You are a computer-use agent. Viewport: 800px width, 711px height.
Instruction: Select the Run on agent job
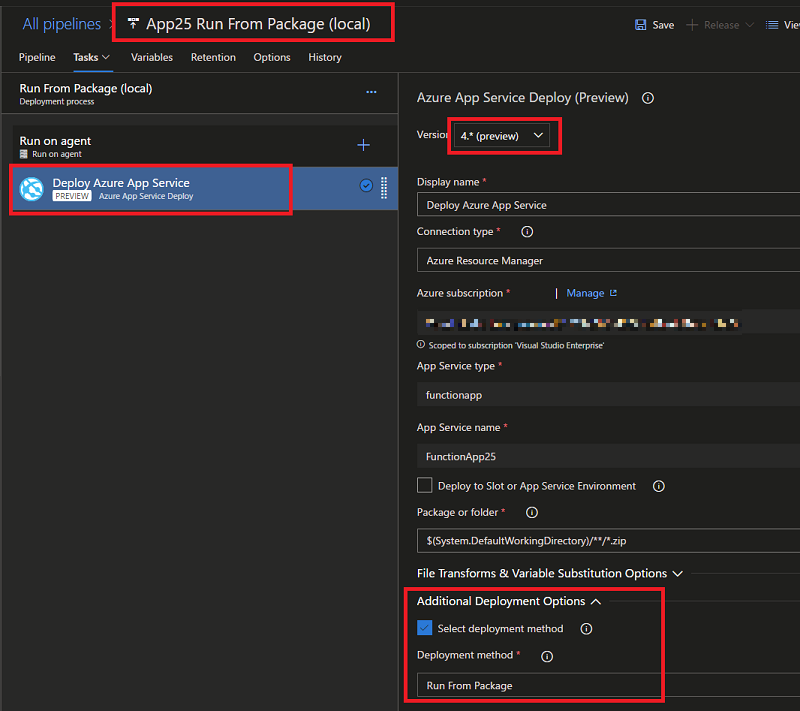(204, 146)
